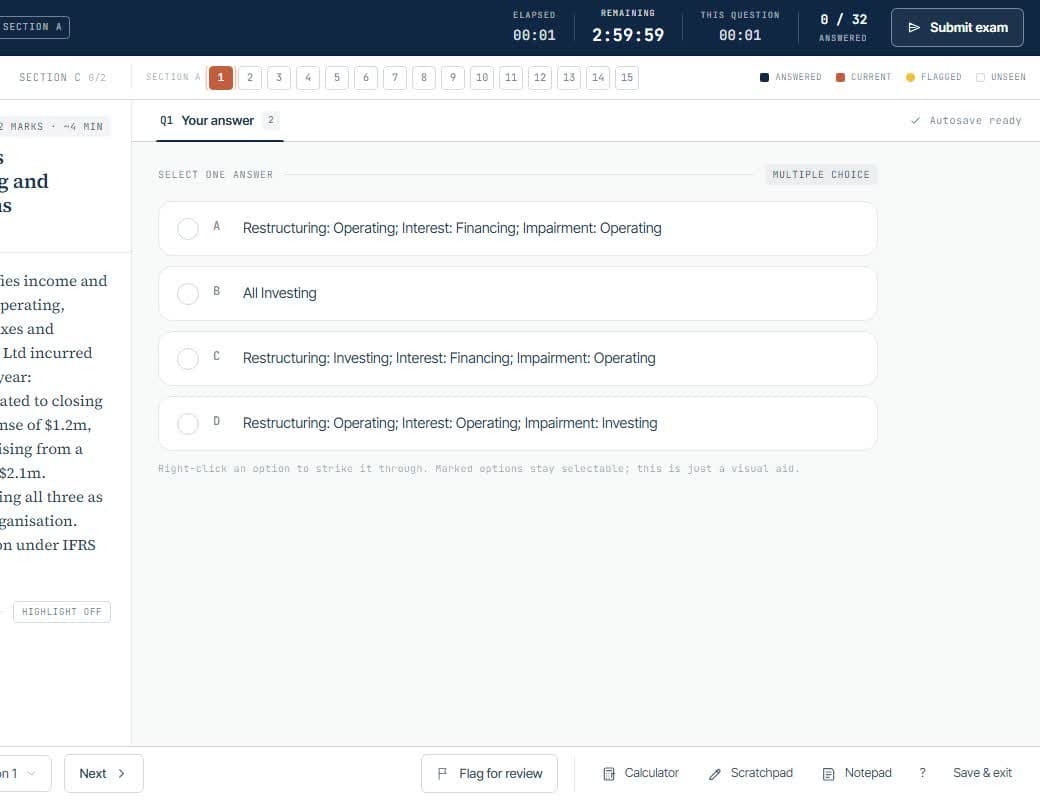Click the remaining time 2:59:59

[x=627, y=35]
